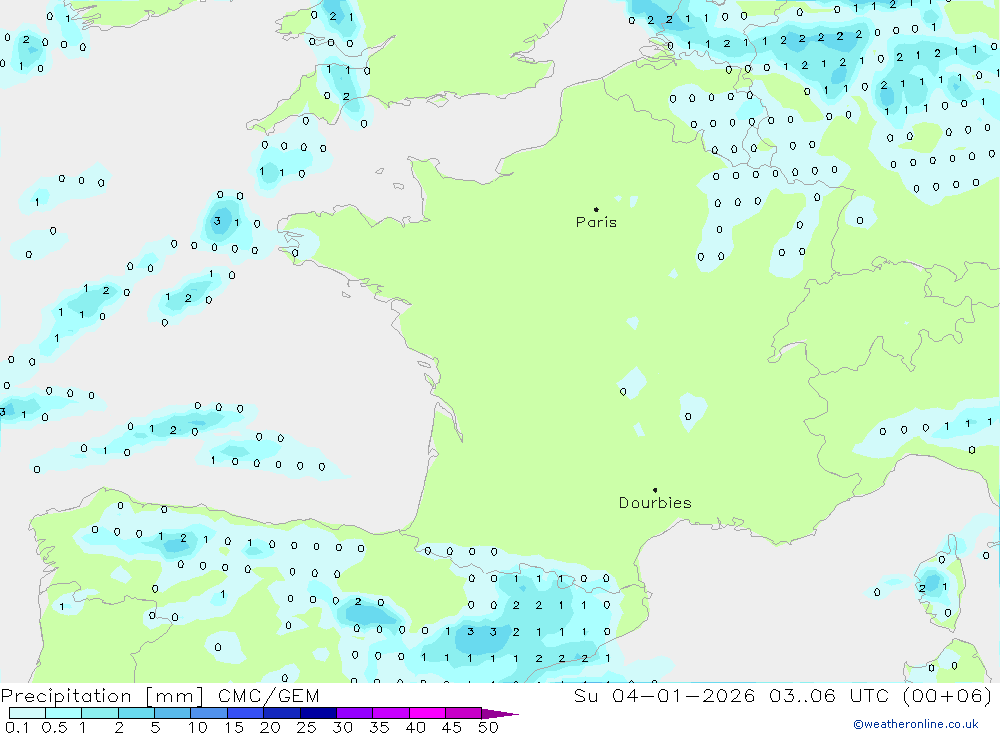Image resolution: width=1000 pixels, height=733 pixels.
Task: Pick the legend swatch between 0.5 and 1
Action: 63,713
